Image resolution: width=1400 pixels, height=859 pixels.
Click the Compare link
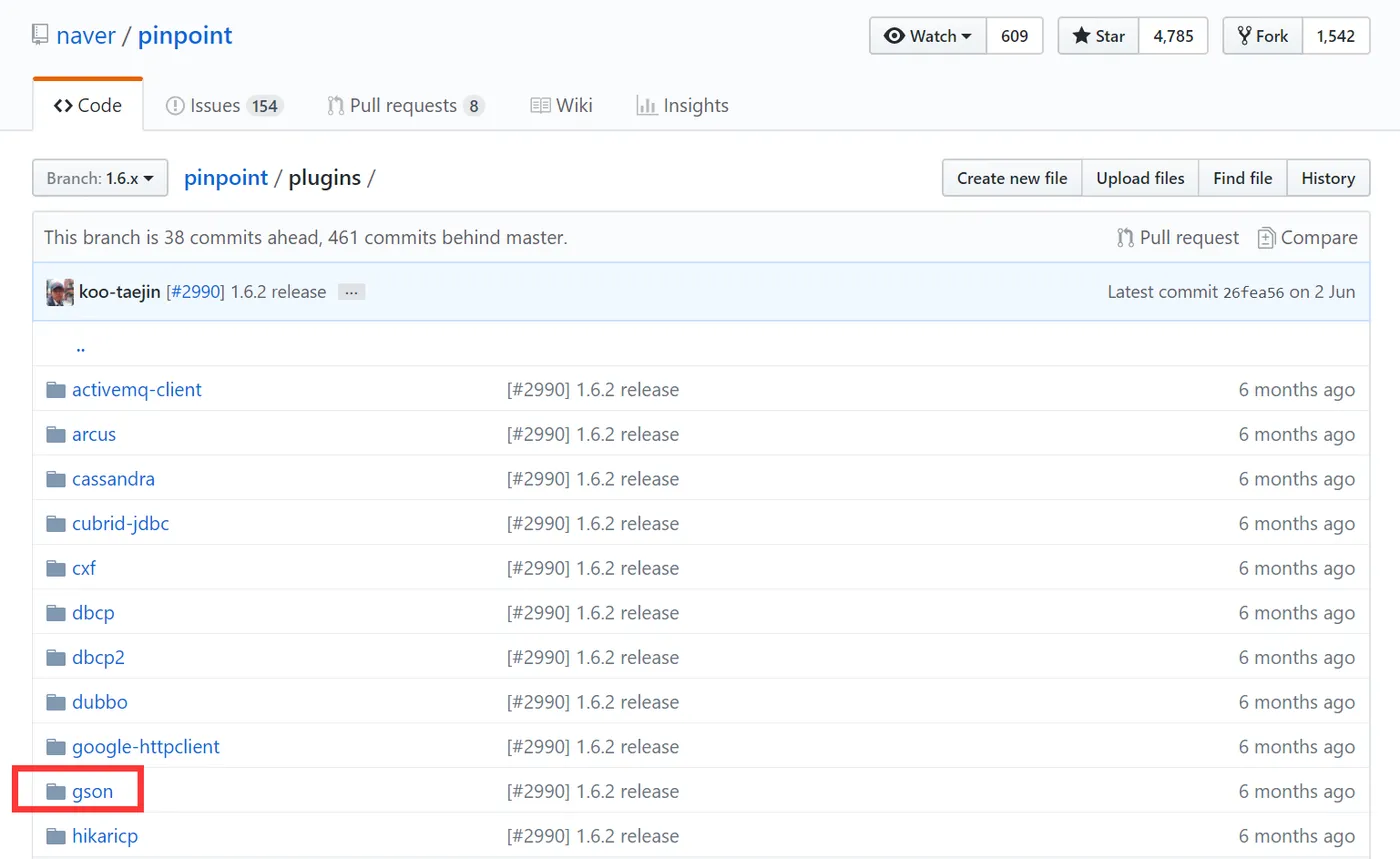1308,238
